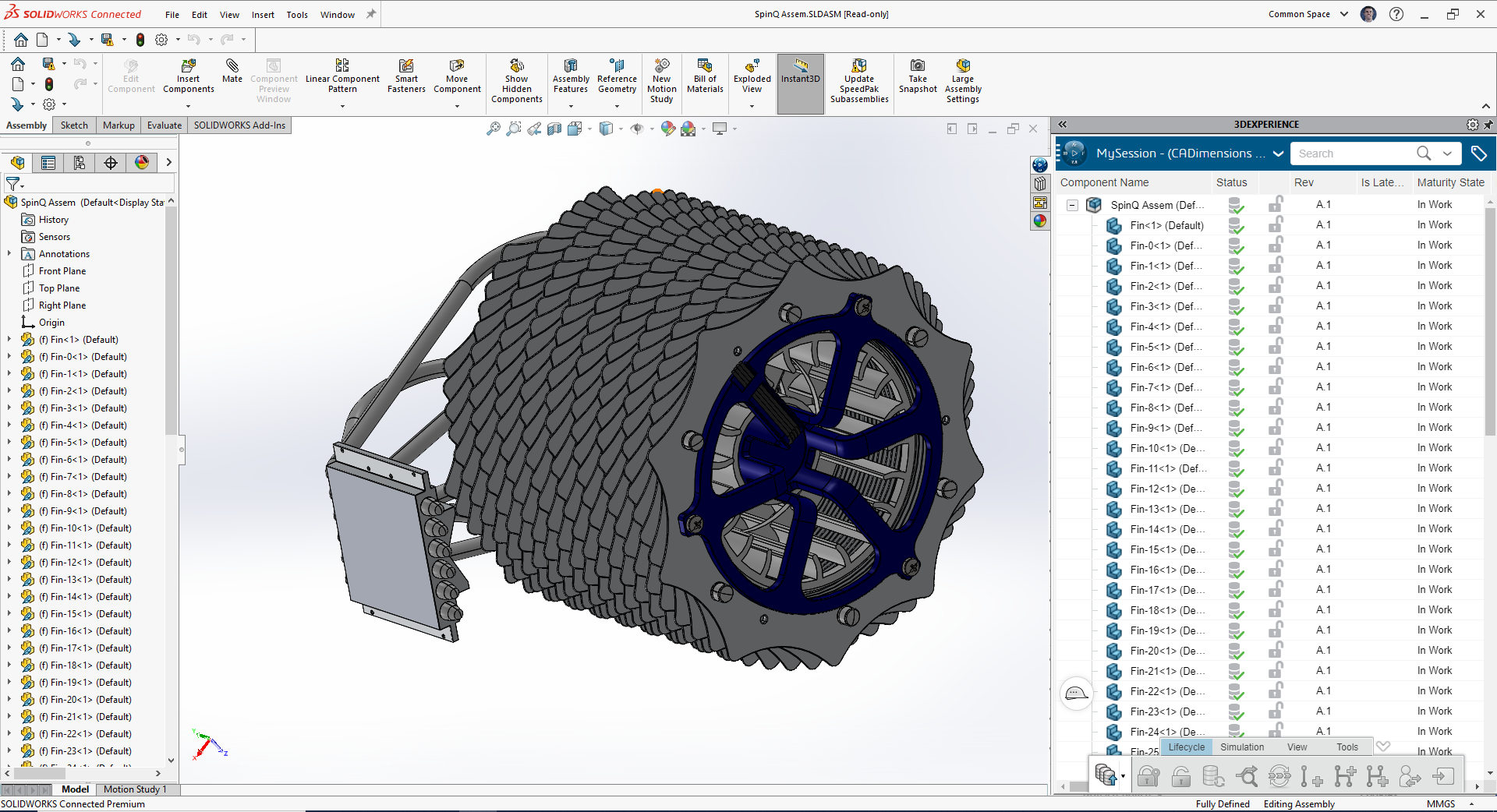This screenshot has height=812, width=1497.
Task: Open the Exploded View tool
Action: 752,66
